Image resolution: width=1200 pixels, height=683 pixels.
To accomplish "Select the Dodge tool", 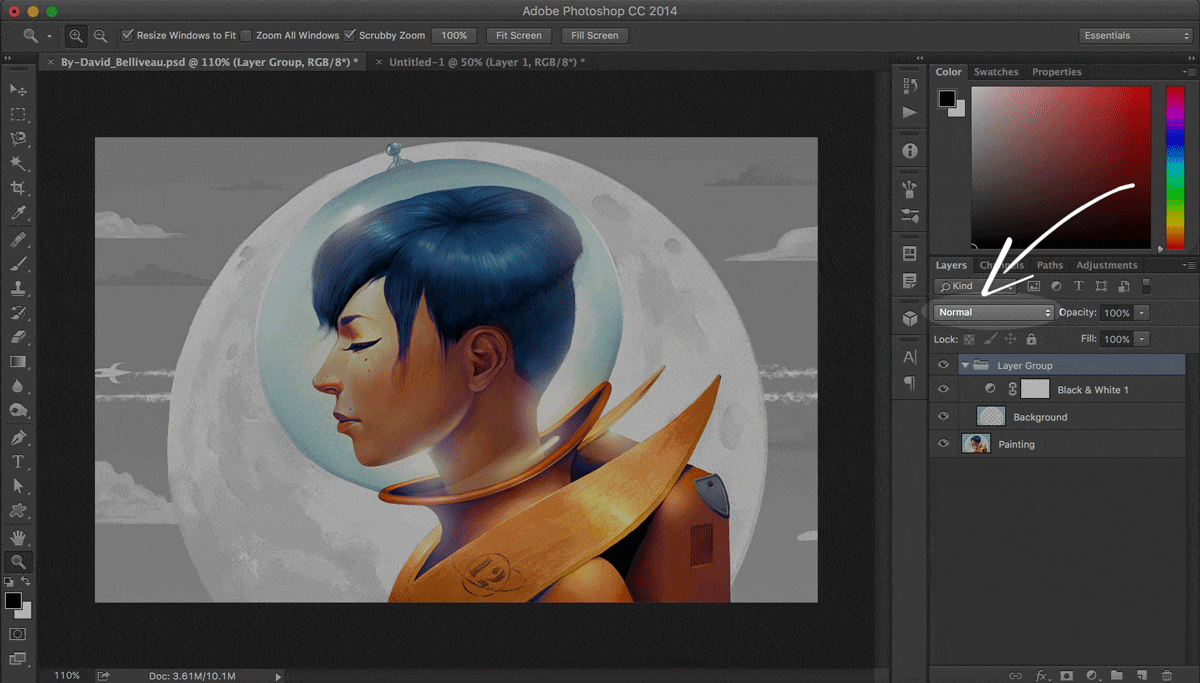I will click(18, 411).
